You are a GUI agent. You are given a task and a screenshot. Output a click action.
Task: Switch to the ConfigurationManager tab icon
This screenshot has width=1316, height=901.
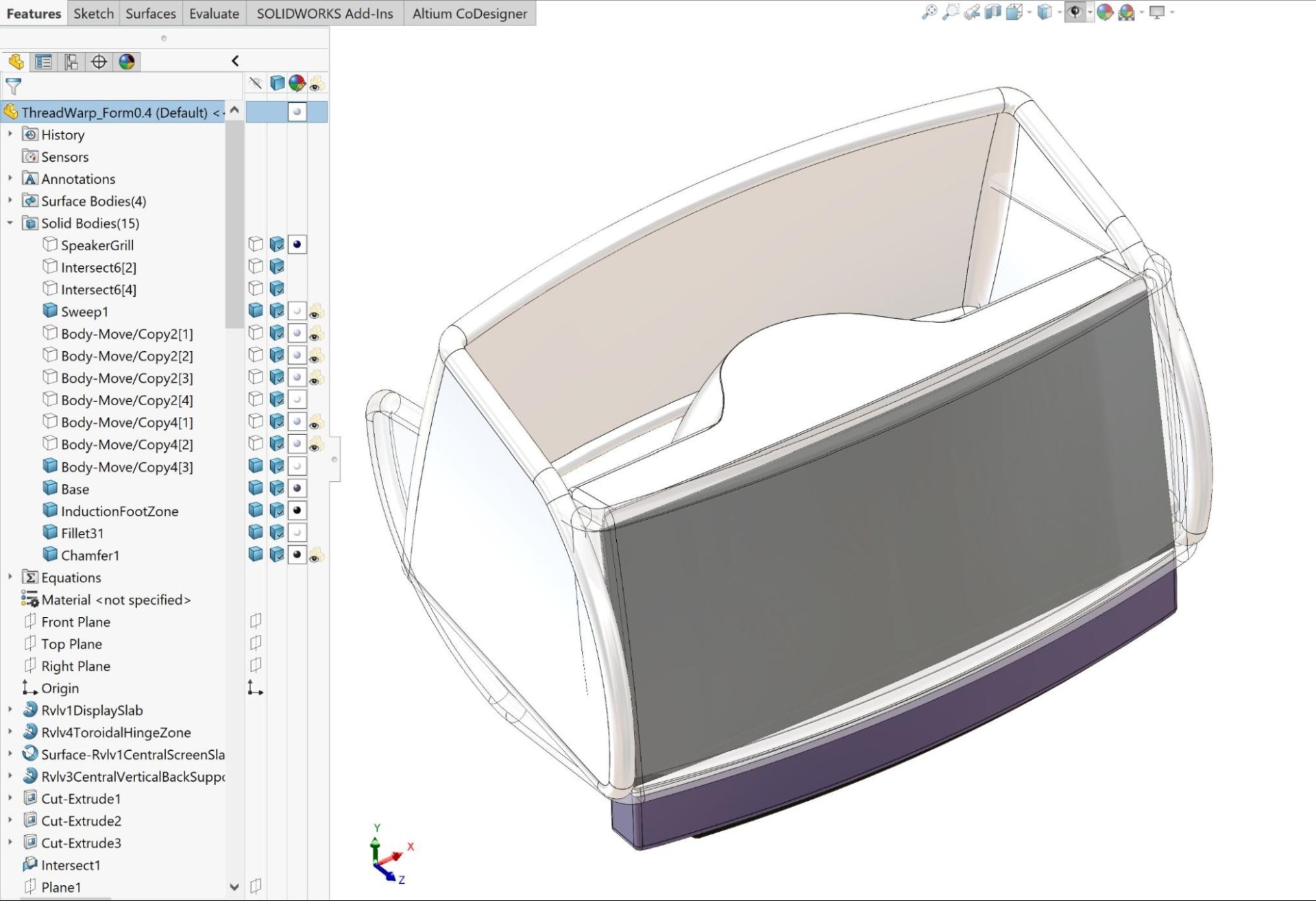(x=71, y=62)
